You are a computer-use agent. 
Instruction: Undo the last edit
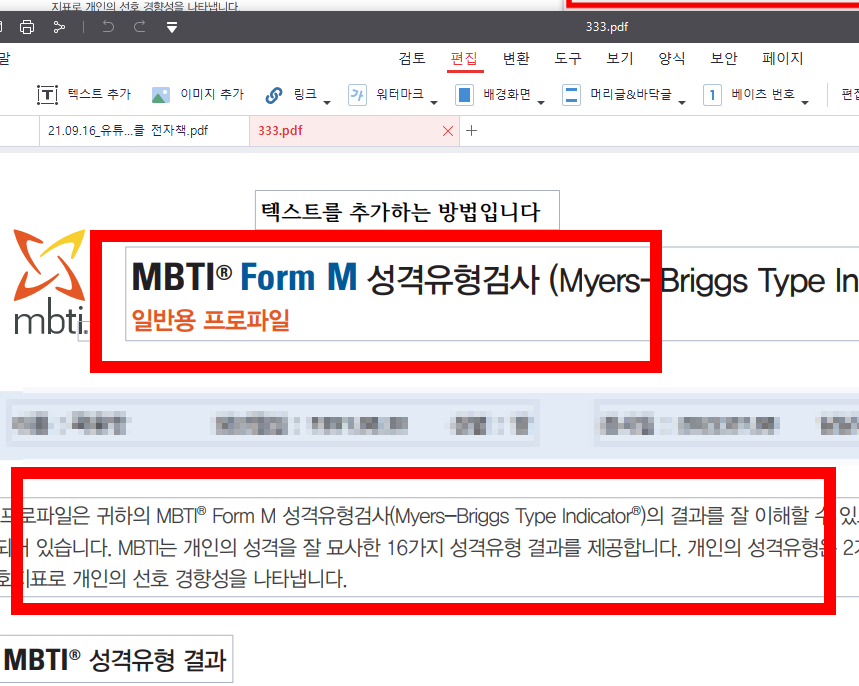pos(107,28)
